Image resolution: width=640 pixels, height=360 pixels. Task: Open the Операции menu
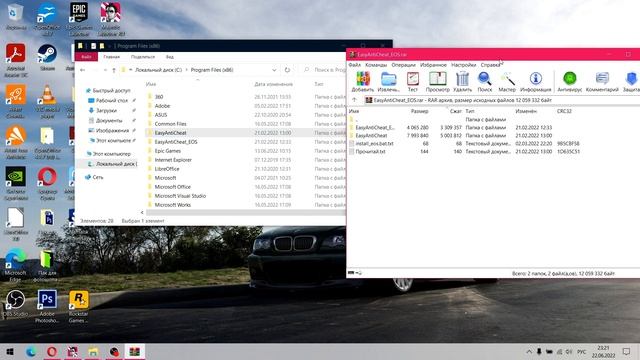[403, 65]
